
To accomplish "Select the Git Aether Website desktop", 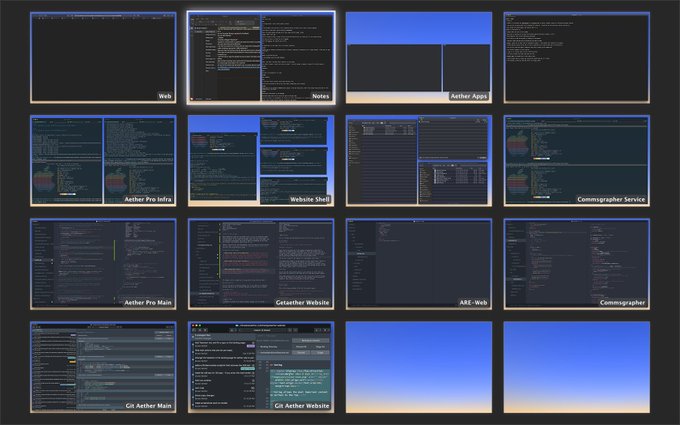I will pos(261,367).
